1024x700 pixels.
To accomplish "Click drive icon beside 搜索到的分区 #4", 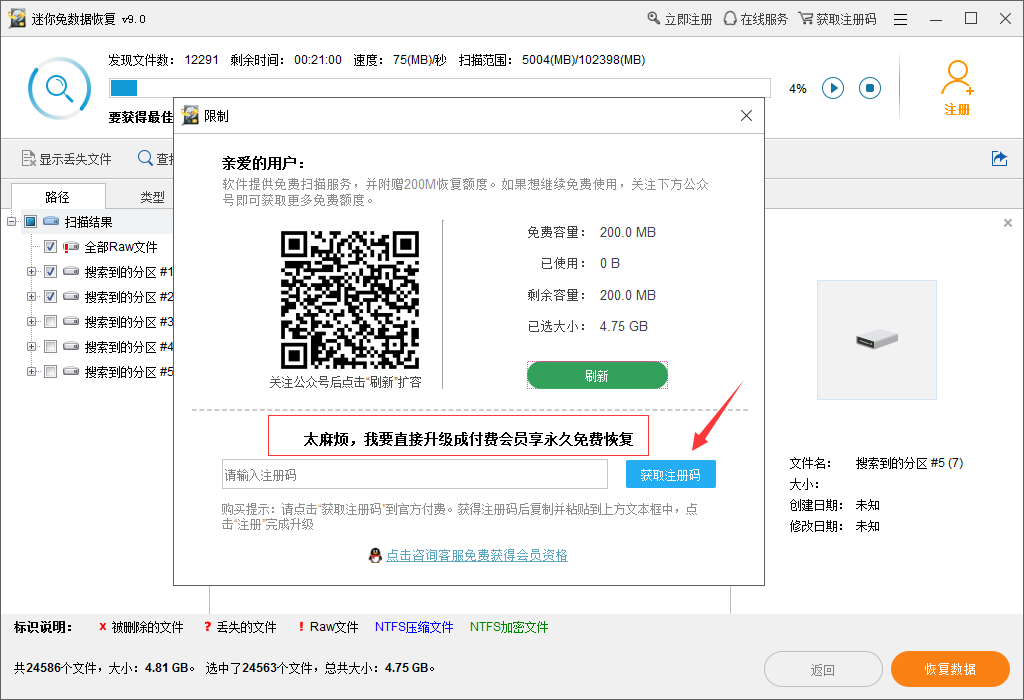I will [x=71, y=347].
